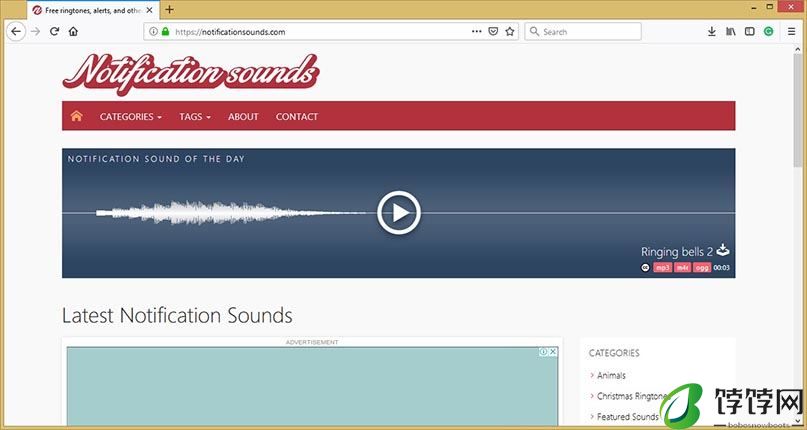Click the site home icon in red navbar

point(77,116)
